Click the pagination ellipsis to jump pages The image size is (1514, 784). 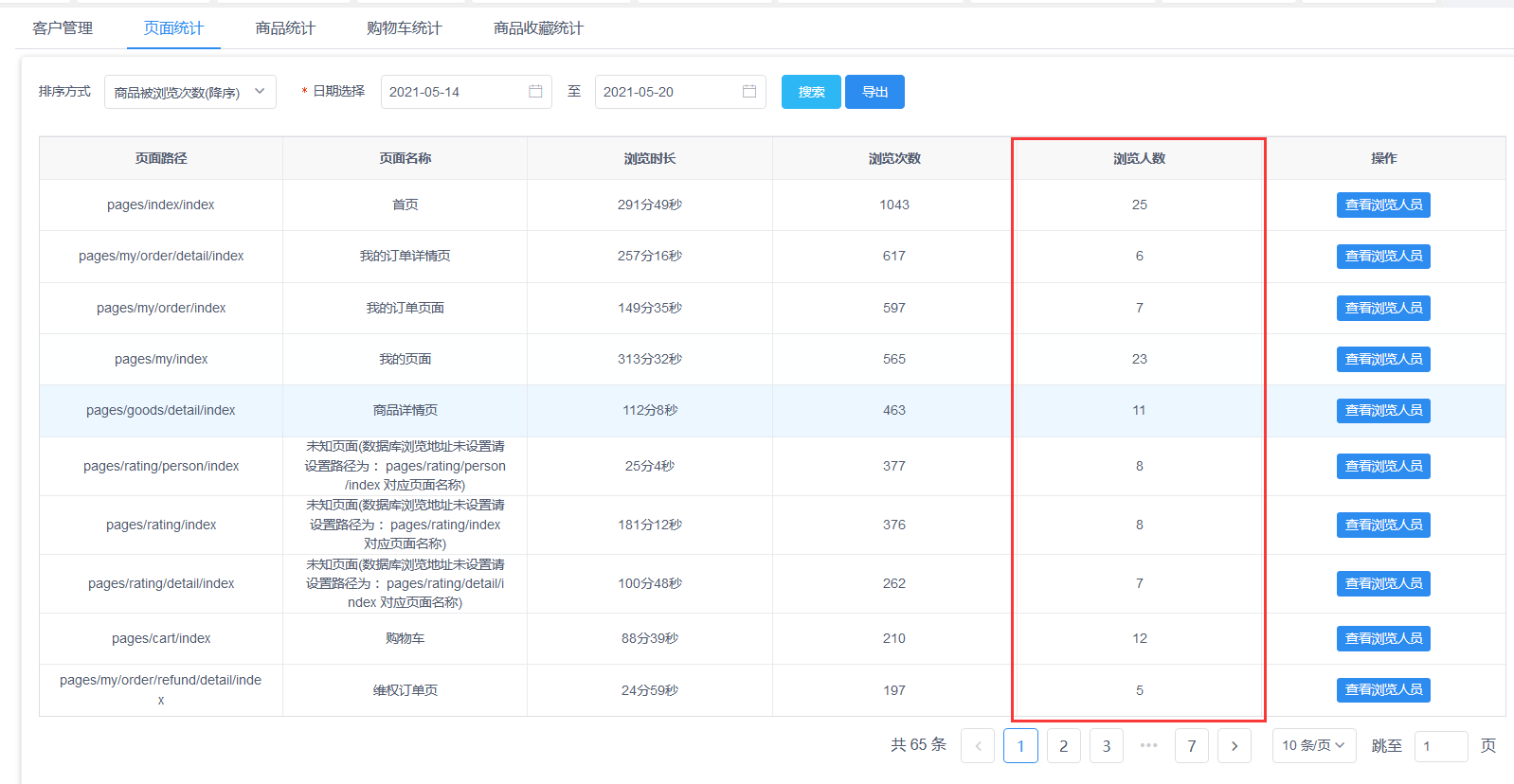pyautogui.click(x=1148, y=746)
